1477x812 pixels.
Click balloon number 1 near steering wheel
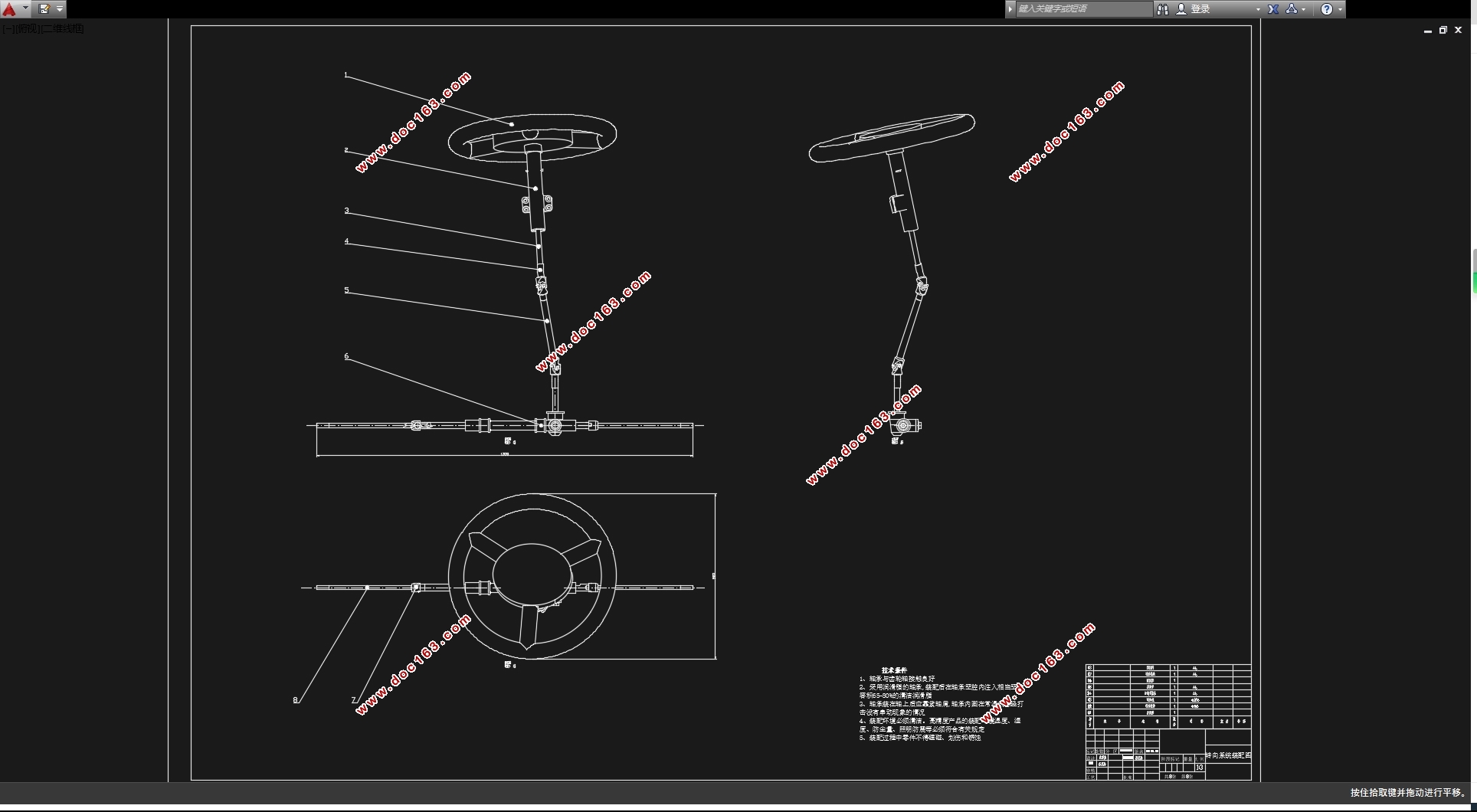[346, 75]
